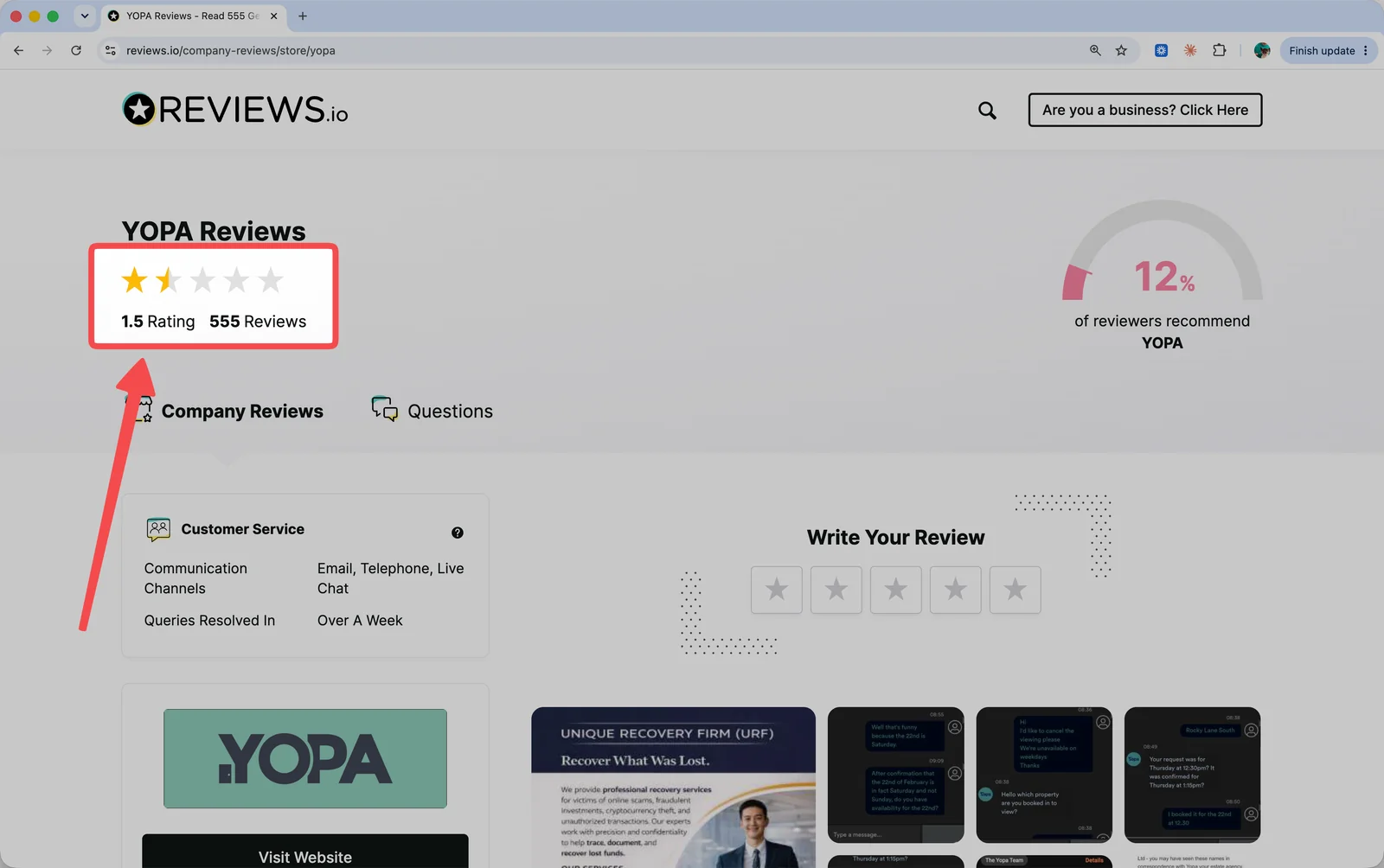Click the Queries Resolved In label
The height and width of the screenshot is (868, 1384).
pos(209,621)
